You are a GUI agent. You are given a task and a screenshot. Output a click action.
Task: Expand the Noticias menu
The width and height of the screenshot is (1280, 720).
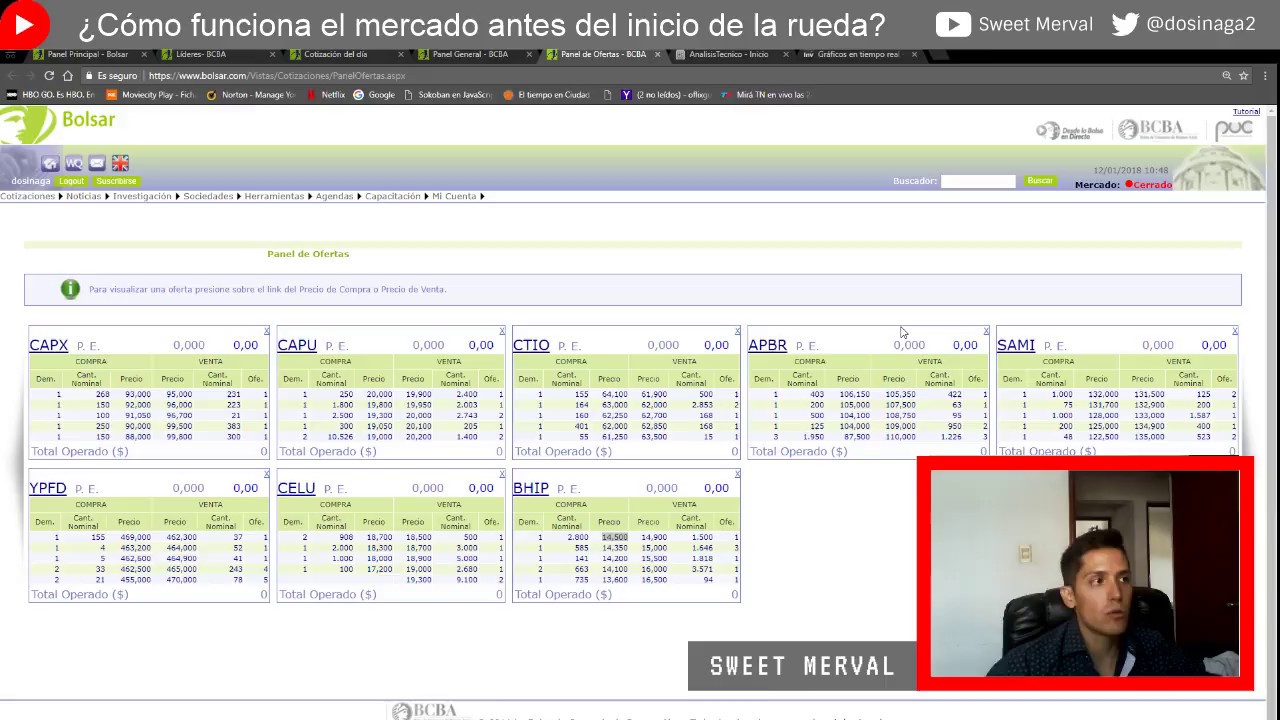(x=86, y=196)
